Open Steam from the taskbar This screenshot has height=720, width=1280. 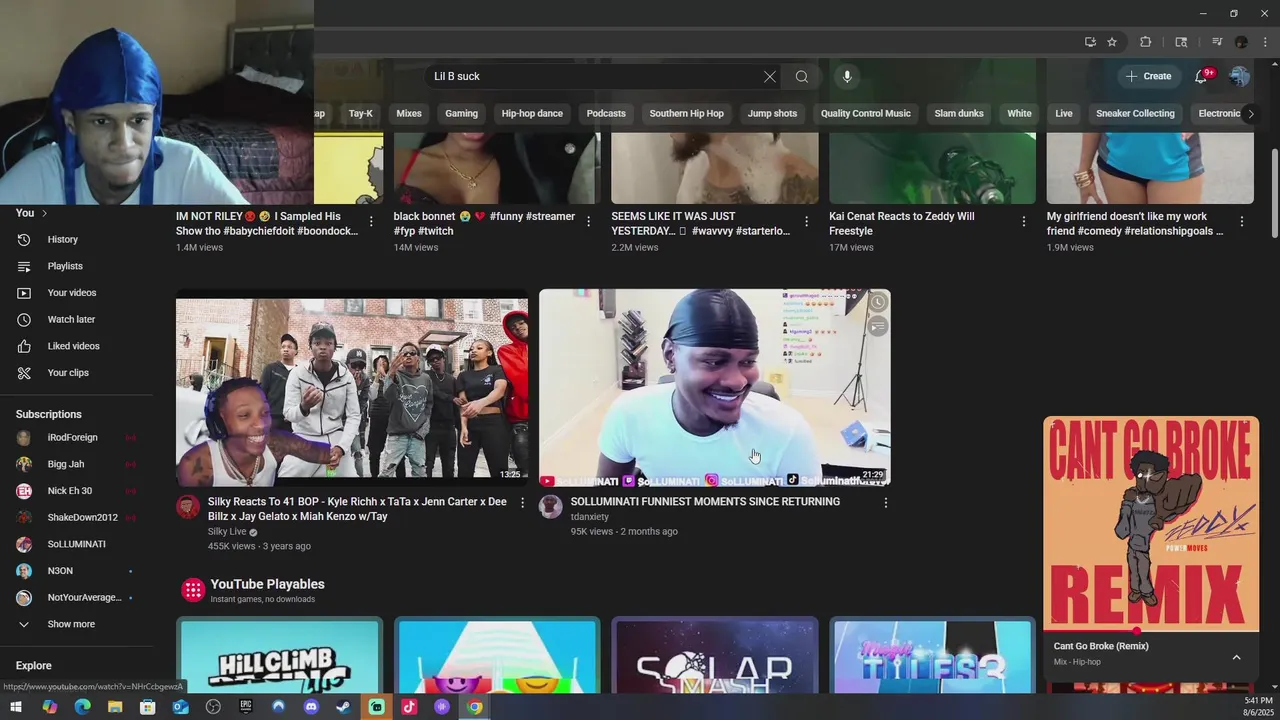343,707
